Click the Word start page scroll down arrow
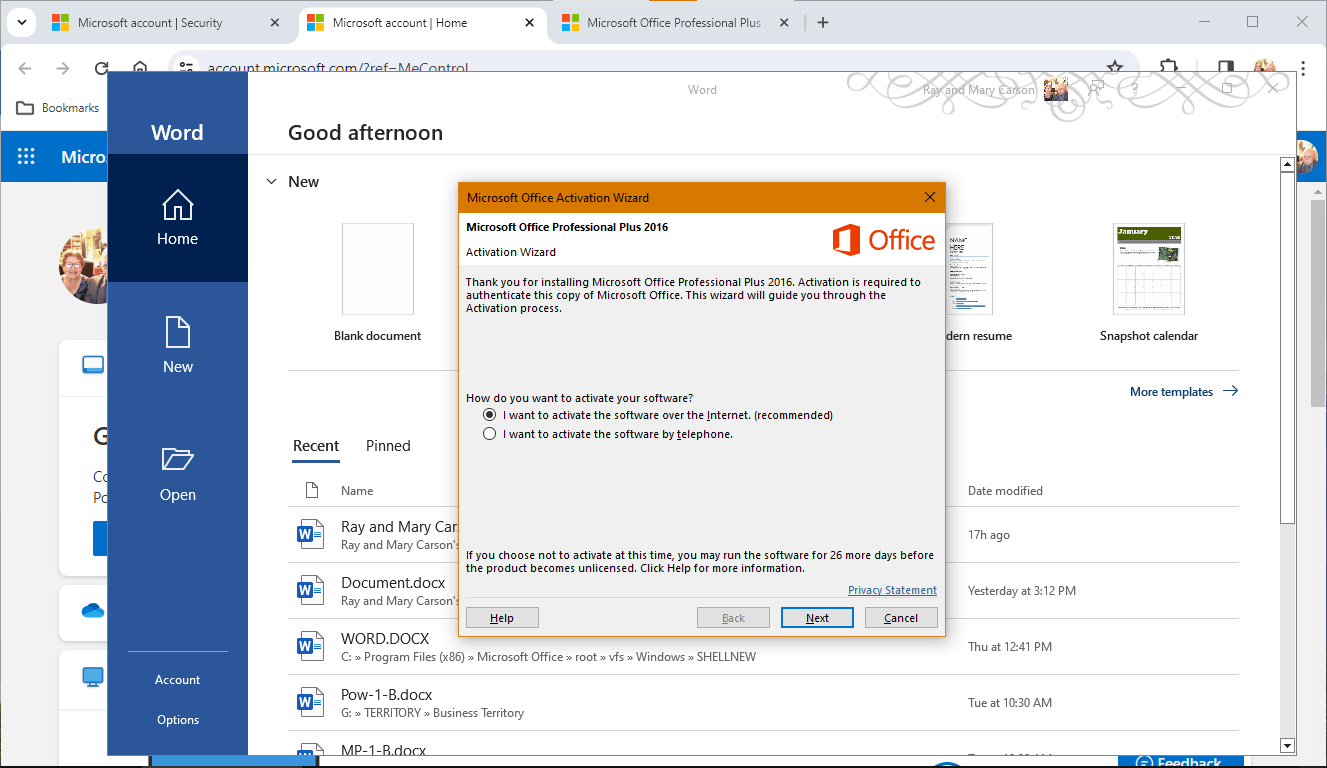 1288,745
